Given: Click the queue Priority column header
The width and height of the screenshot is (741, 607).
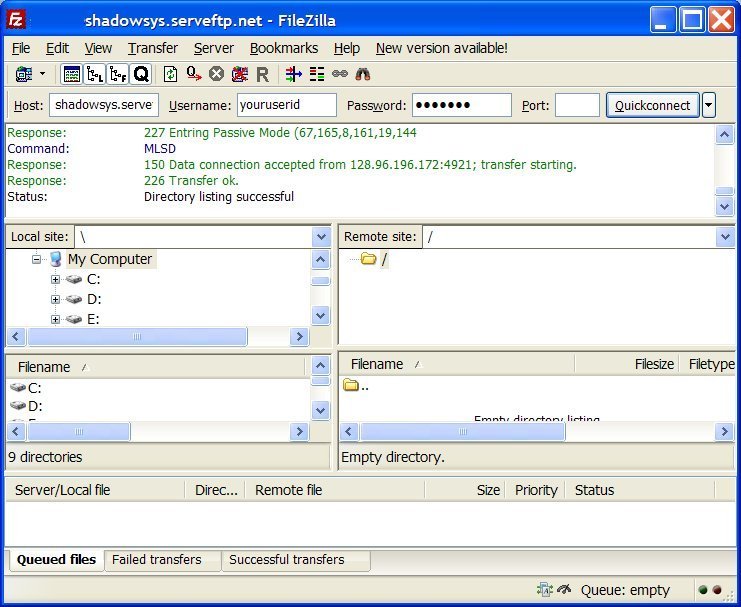Looking at the screenshot, I should point(536,490).
